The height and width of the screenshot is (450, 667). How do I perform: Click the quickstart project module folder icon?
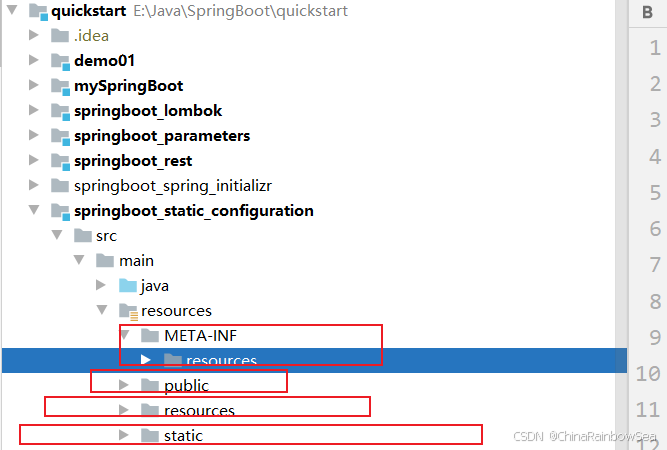pos(38,11)
